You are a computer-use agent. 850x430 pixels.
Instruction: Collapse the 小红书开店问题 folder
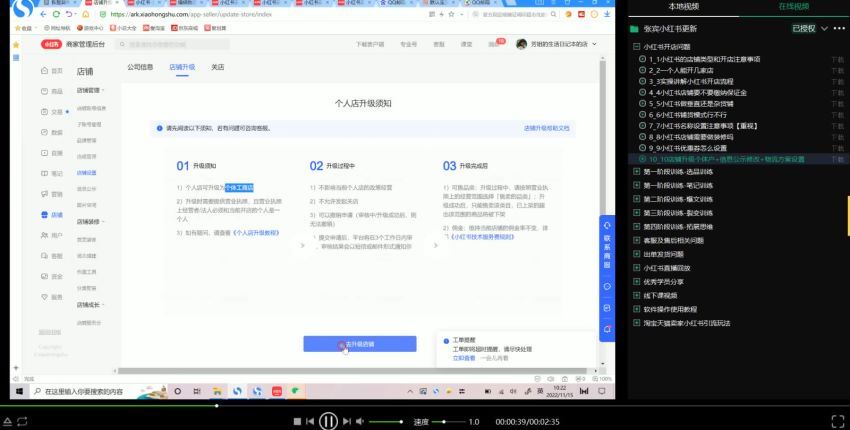tap(636, 47)
